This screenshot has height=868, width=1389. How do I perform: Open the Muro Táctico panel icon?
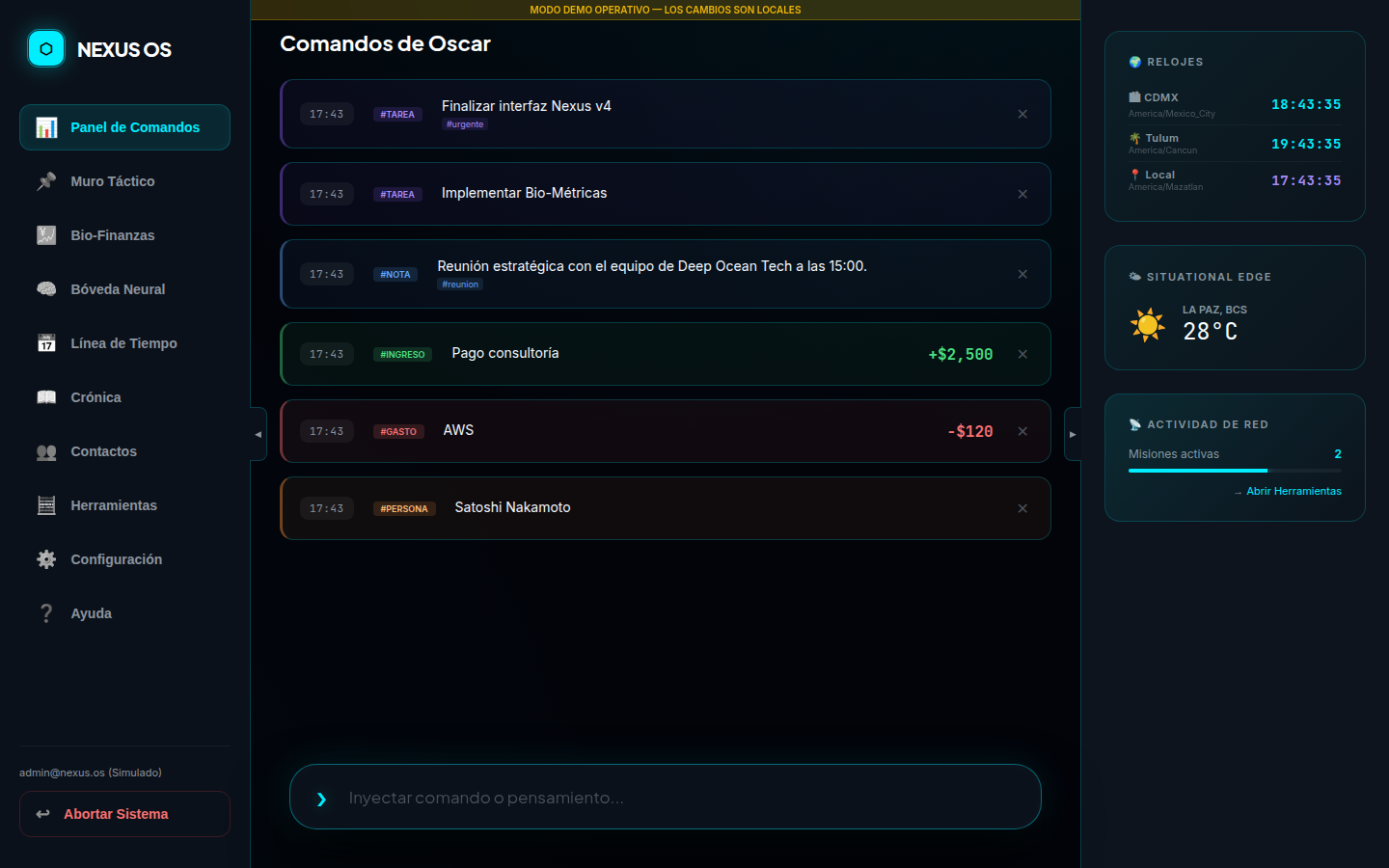[46, 181]
